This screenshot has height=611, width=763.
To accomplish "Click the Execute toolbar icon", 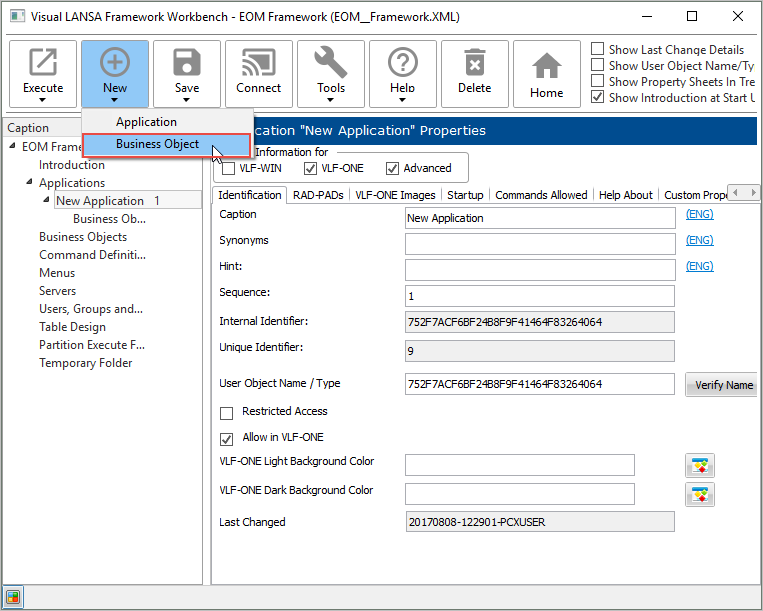I will pyautogui.click(x=43, y=64).
